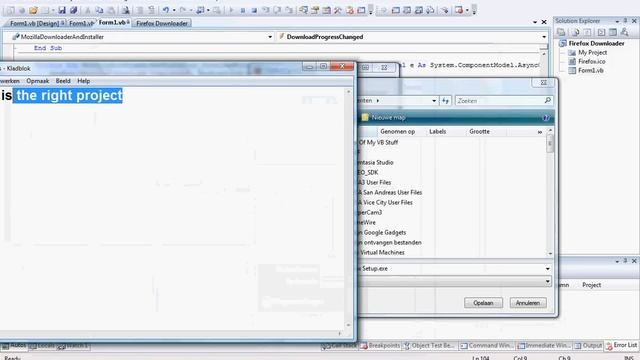640x360 pixels.
Task: Click the Find in Files toolbar icon
Action: coord(126,10)
